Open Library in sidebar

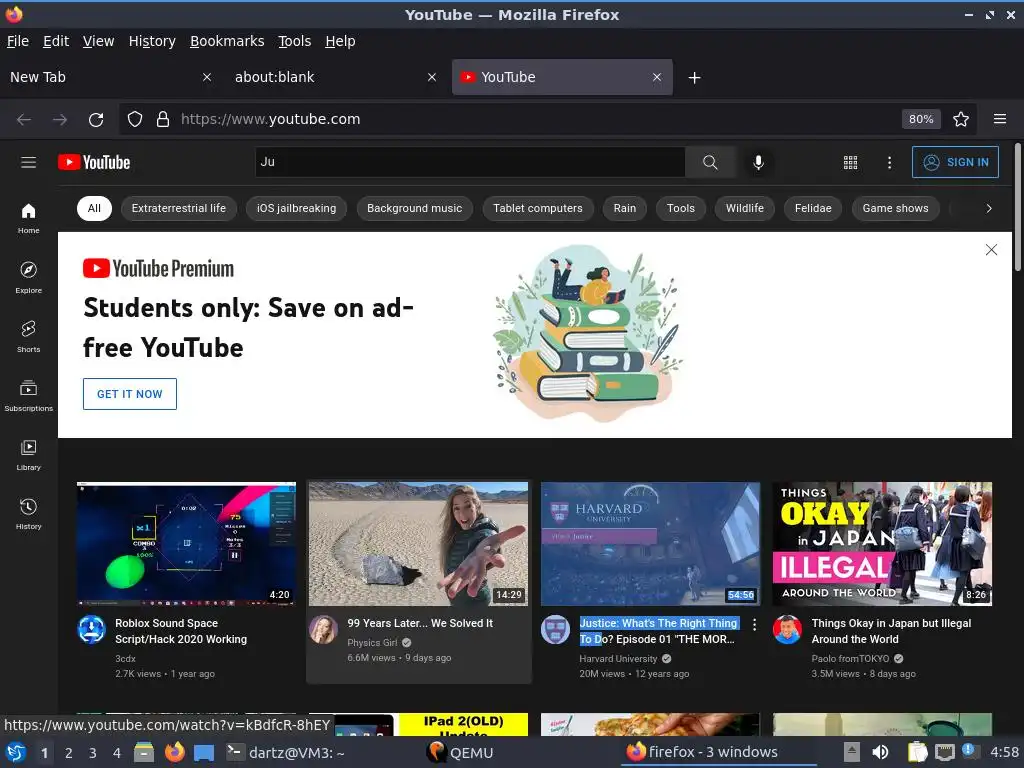[28, 455]
